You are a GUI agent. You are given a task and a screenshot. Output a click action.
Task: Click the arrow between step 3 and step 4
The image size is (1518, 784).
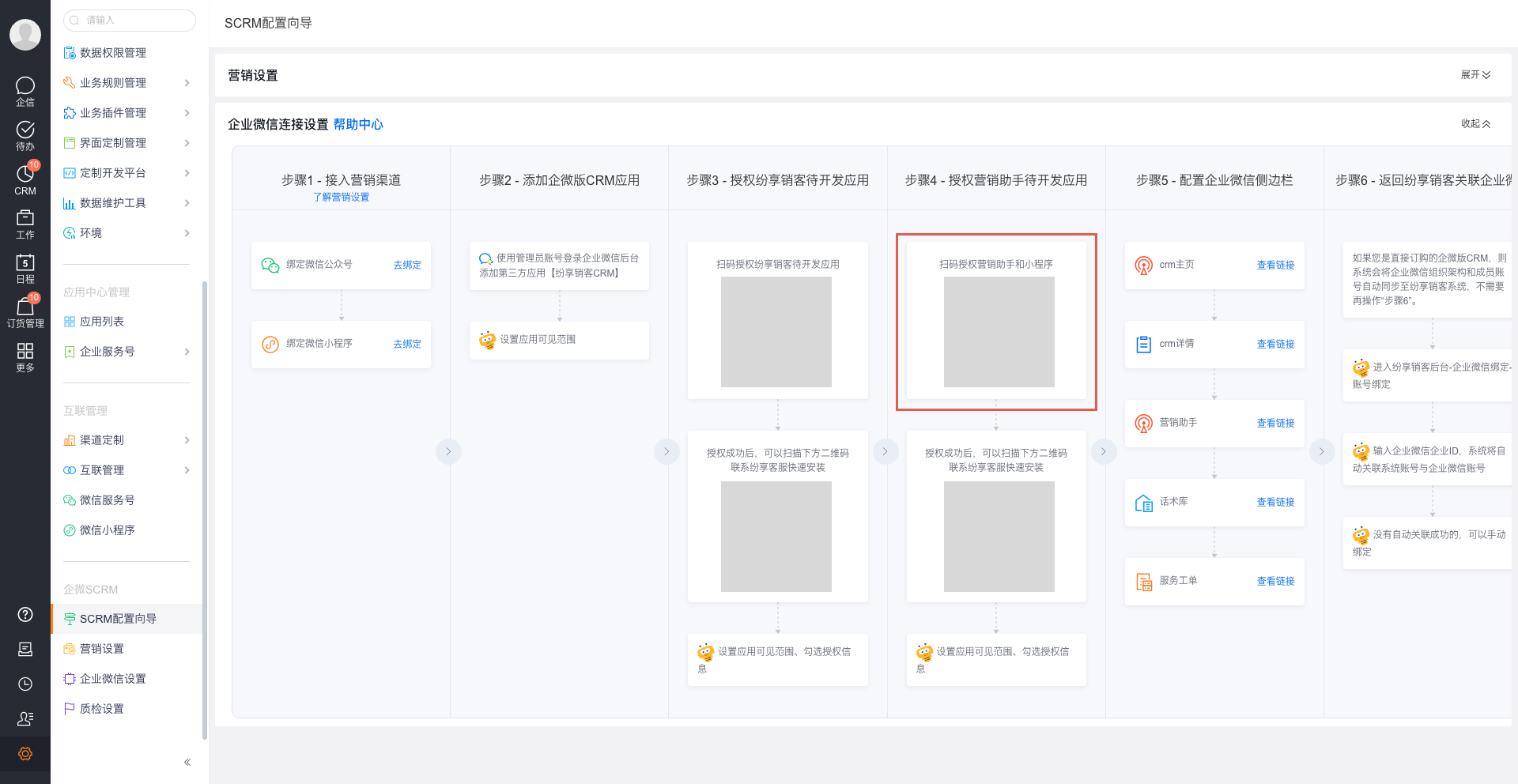(885, 451)
